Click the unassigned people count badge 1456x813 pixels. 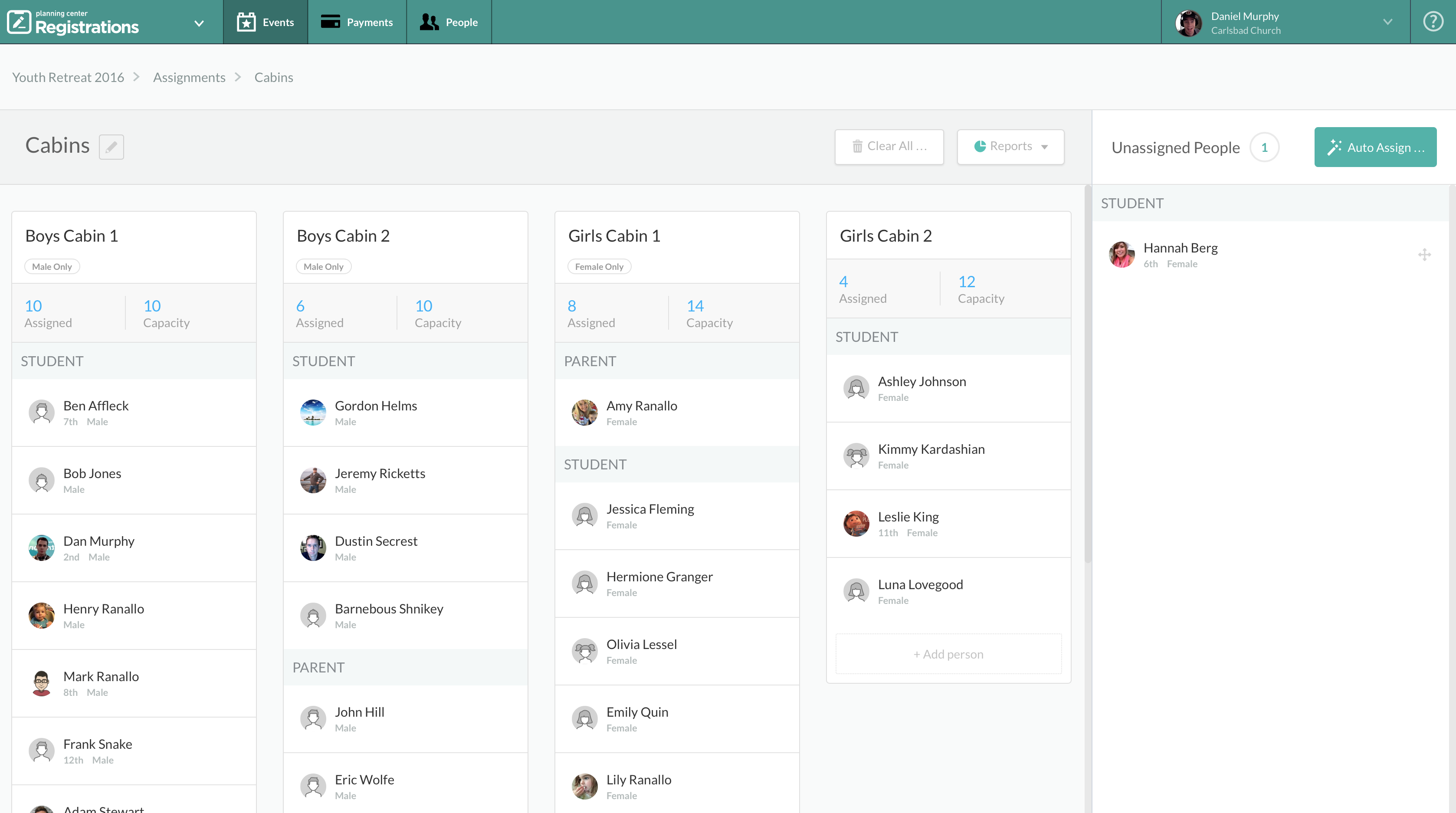tap(1264, 148)
